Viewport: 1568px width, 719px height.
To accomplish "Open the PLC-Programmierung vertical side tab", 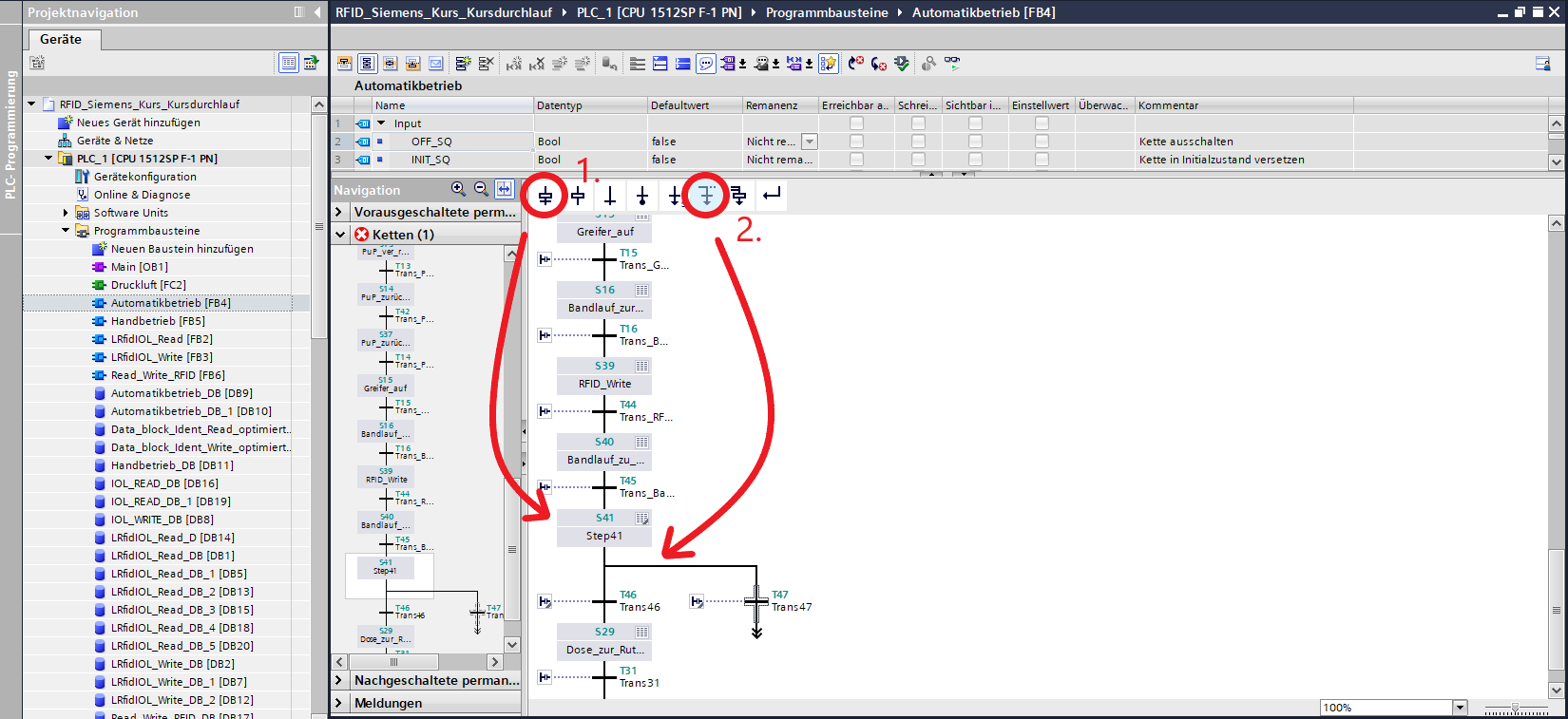I will coord(10,133).
